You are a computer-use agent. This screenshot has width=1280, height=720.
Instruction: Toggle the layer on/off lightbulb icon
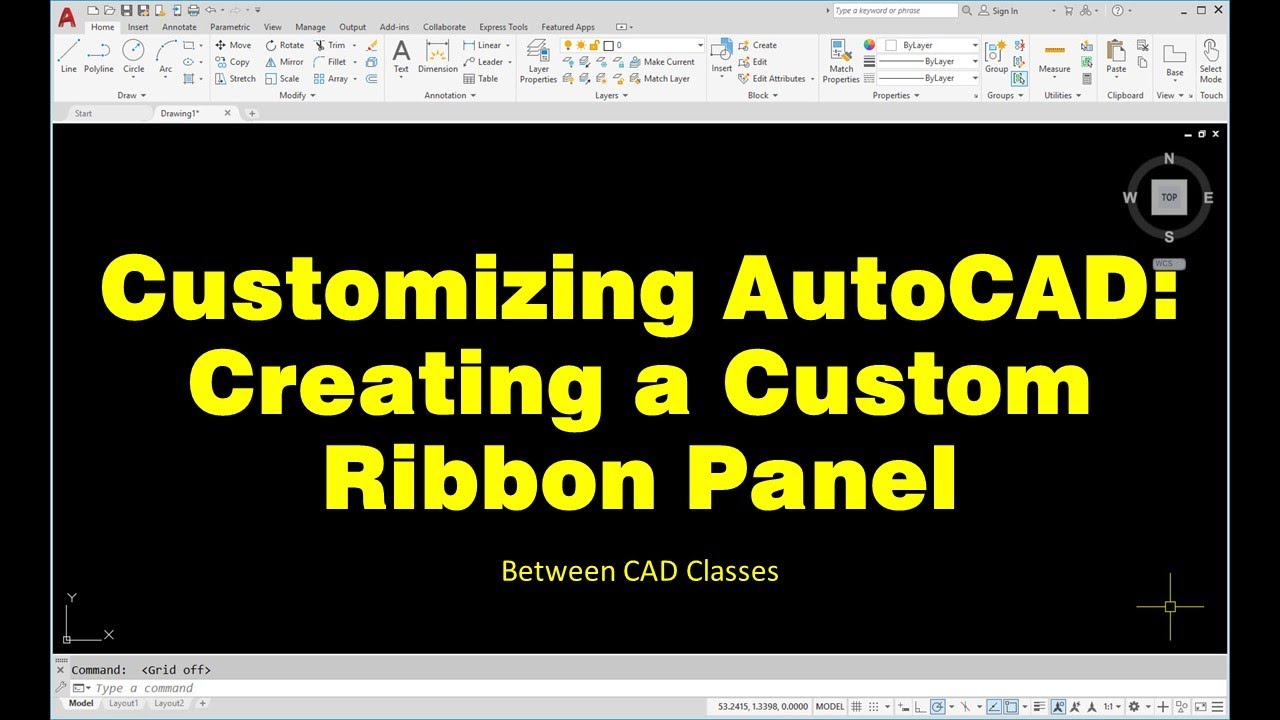coord(567,45)
